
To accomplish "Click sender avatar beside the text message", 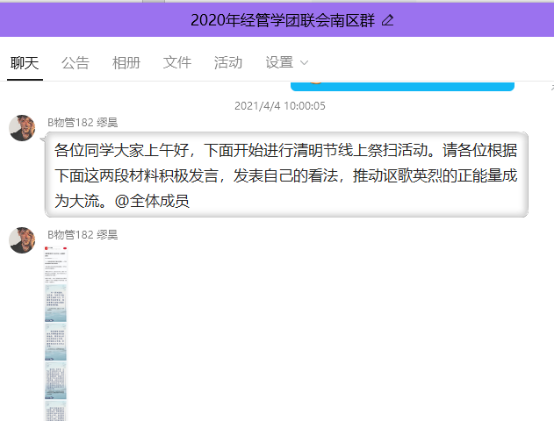I will [22, 128].
